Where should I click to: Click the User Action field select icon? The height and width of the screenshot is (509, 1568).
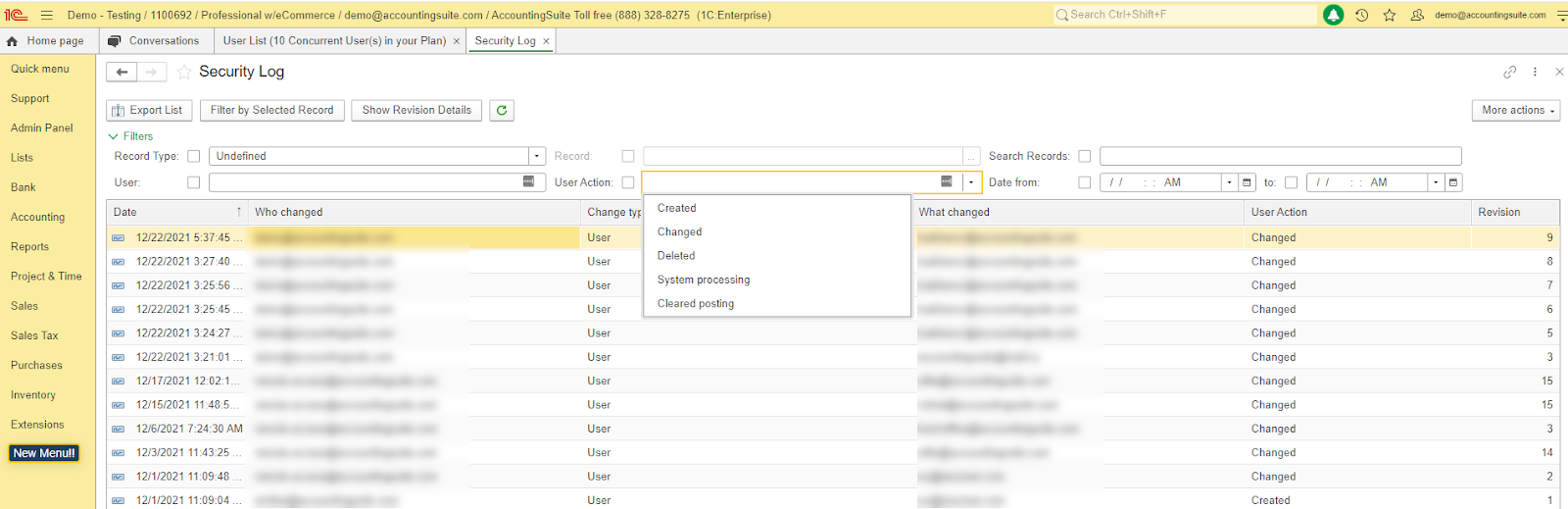coord(946,181)
